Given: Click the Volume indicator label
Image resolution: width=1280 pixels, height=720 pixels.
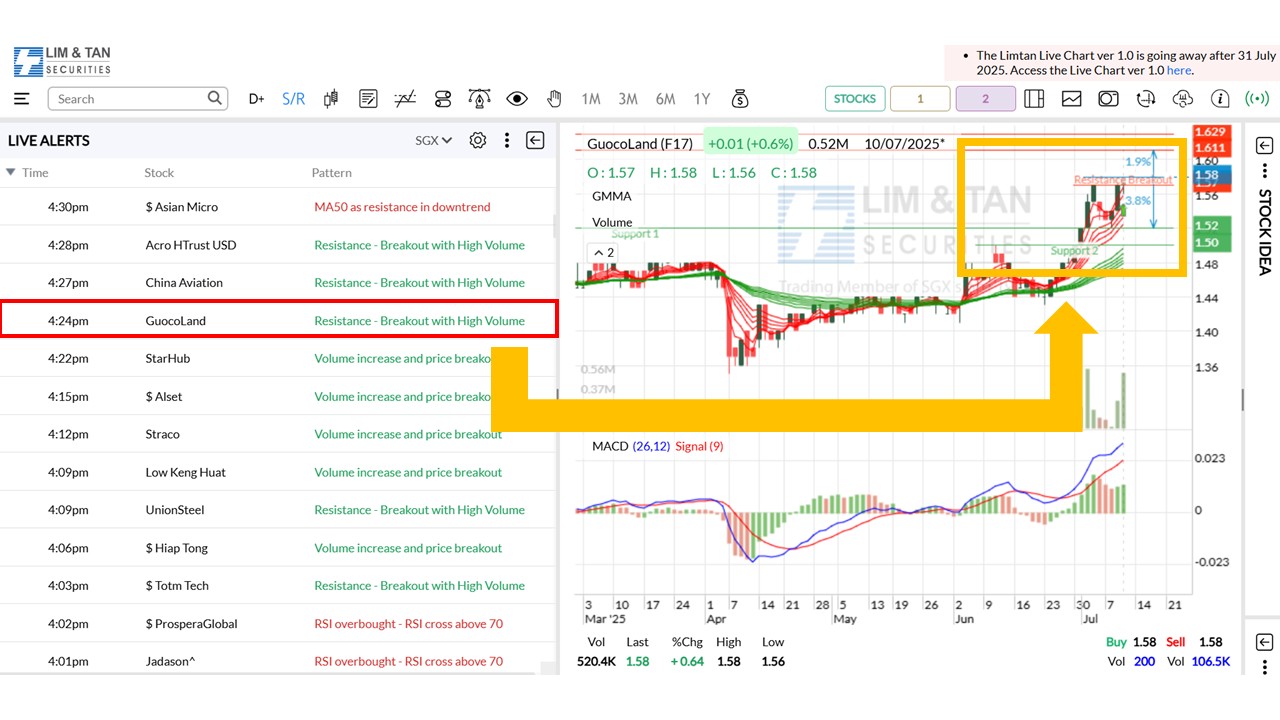Looking at the screenshot, I should [x=612, y=222].
